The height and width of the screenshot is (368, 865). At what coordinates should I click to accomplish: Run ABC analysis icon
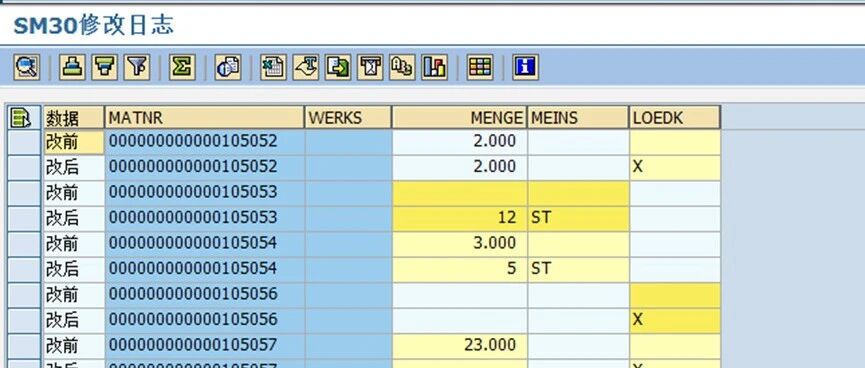(403, 67)
